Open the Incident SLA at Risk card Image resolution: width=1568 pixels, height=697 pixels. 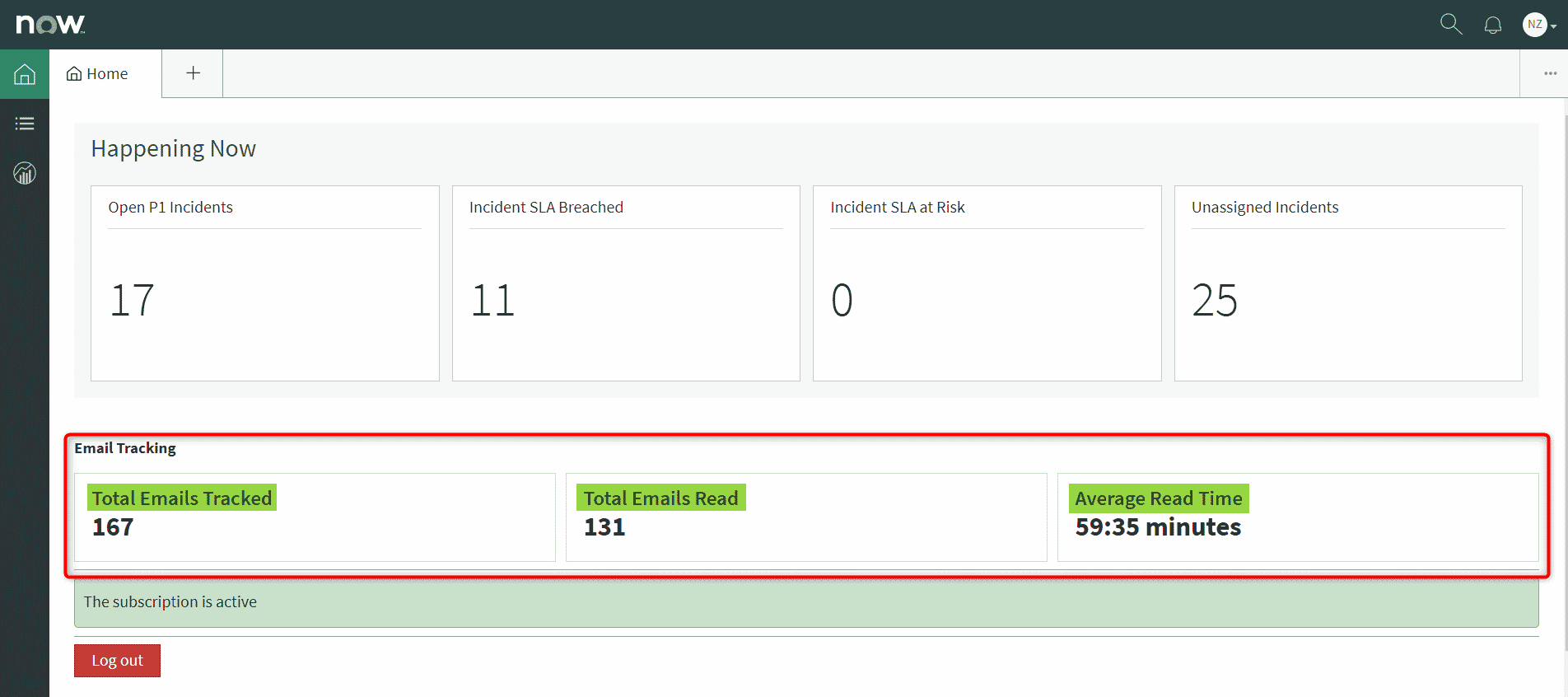(x=987, y=283)
